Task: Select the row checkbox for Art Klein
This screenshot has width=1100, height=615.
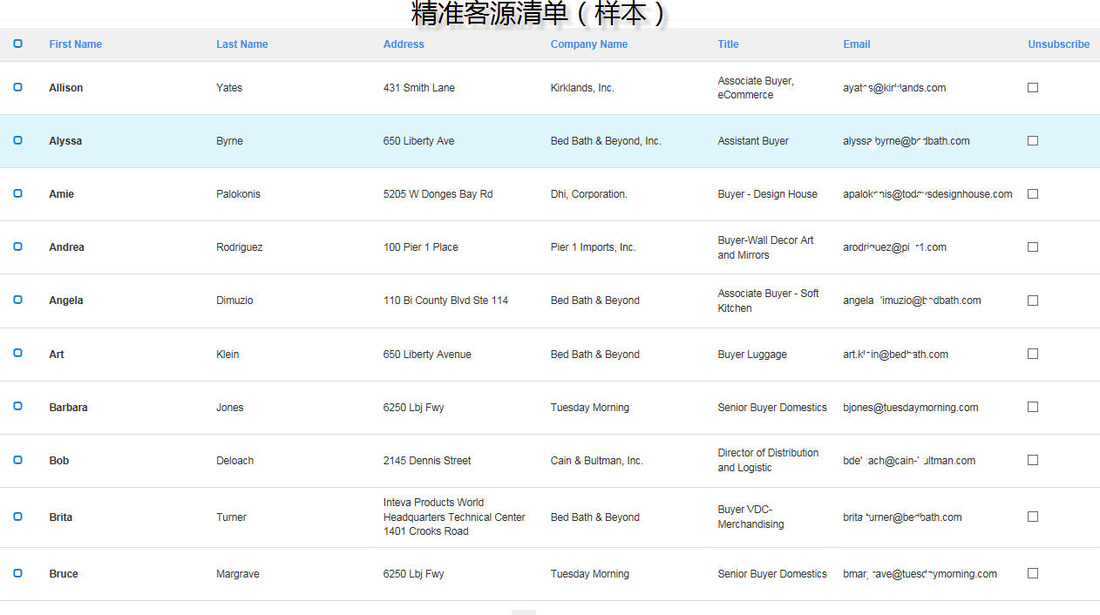Action: coord(18,353)
